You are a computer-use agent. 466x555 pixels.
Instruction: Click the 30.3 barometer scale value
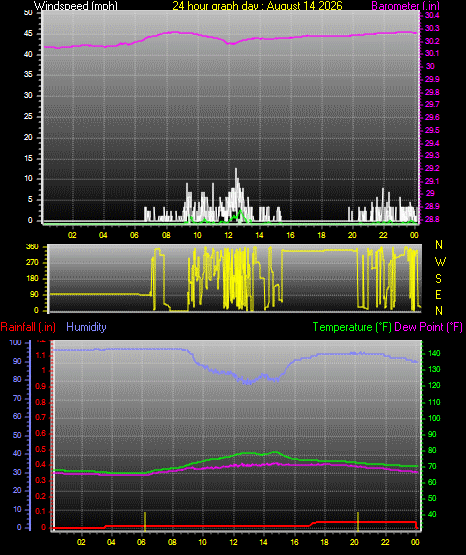point(432,28)
